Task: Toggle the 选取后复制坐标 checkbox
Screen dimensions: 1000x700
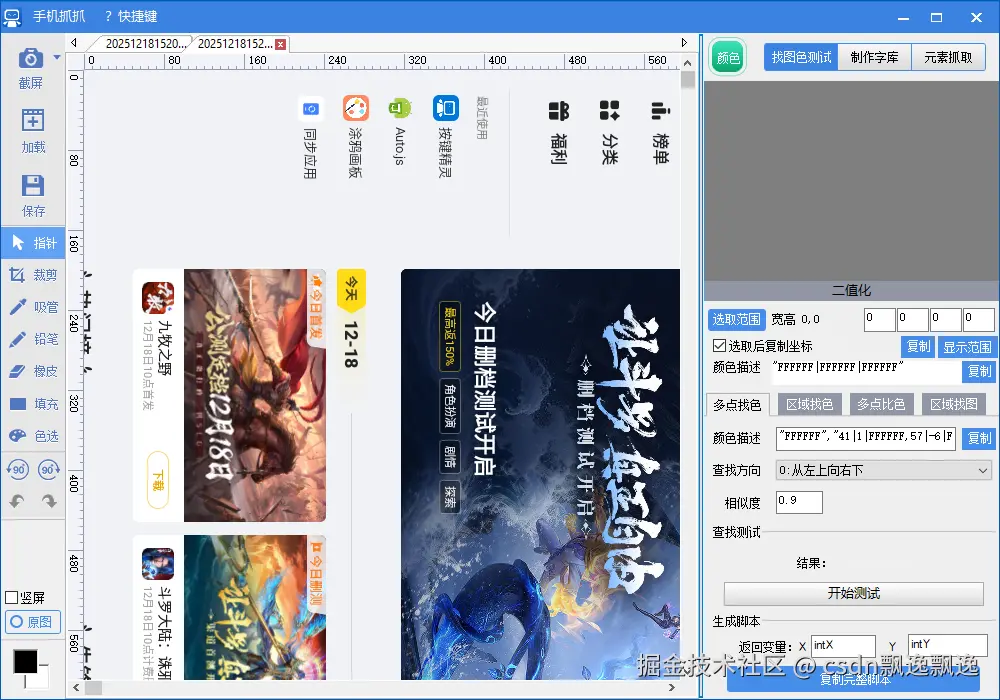Action: click(x=719, y=346)
